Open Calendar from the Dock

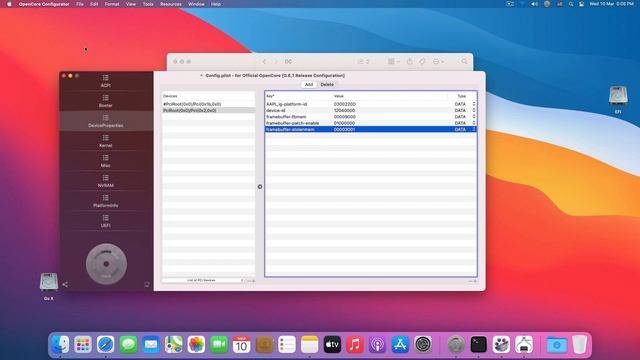[242, 344]
